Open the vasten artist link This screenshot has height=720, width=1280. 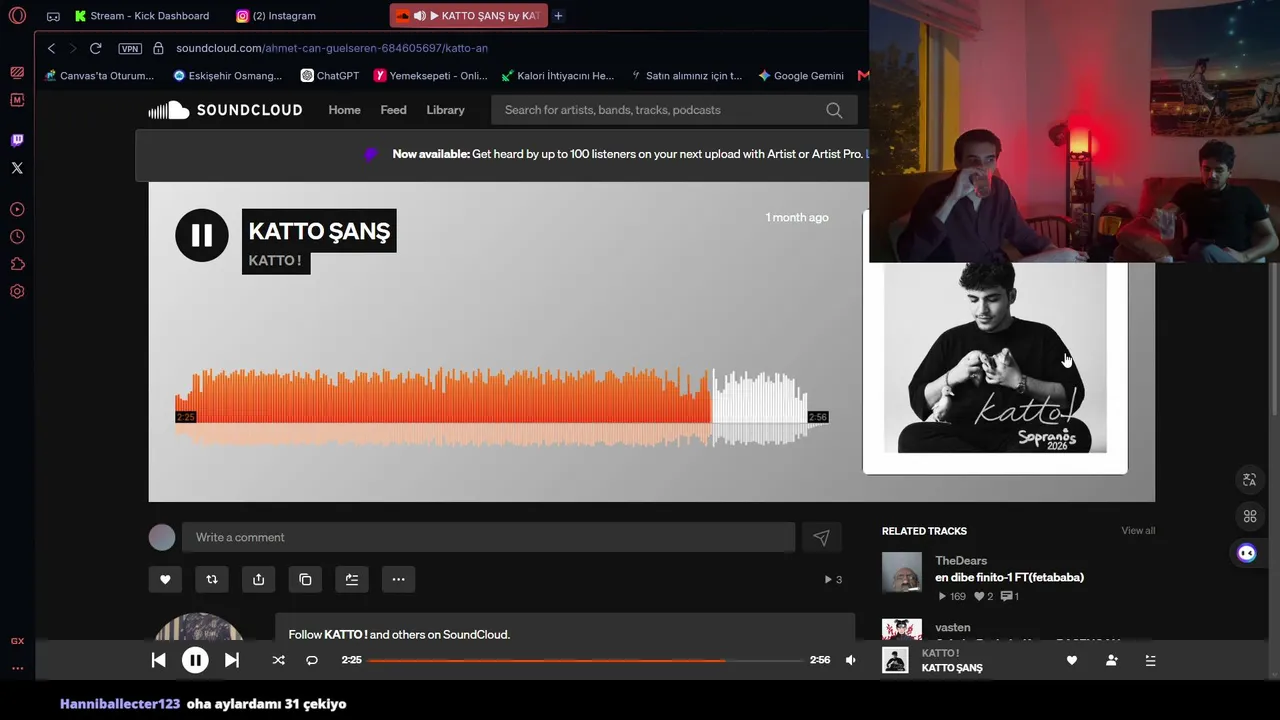(953, 628)
